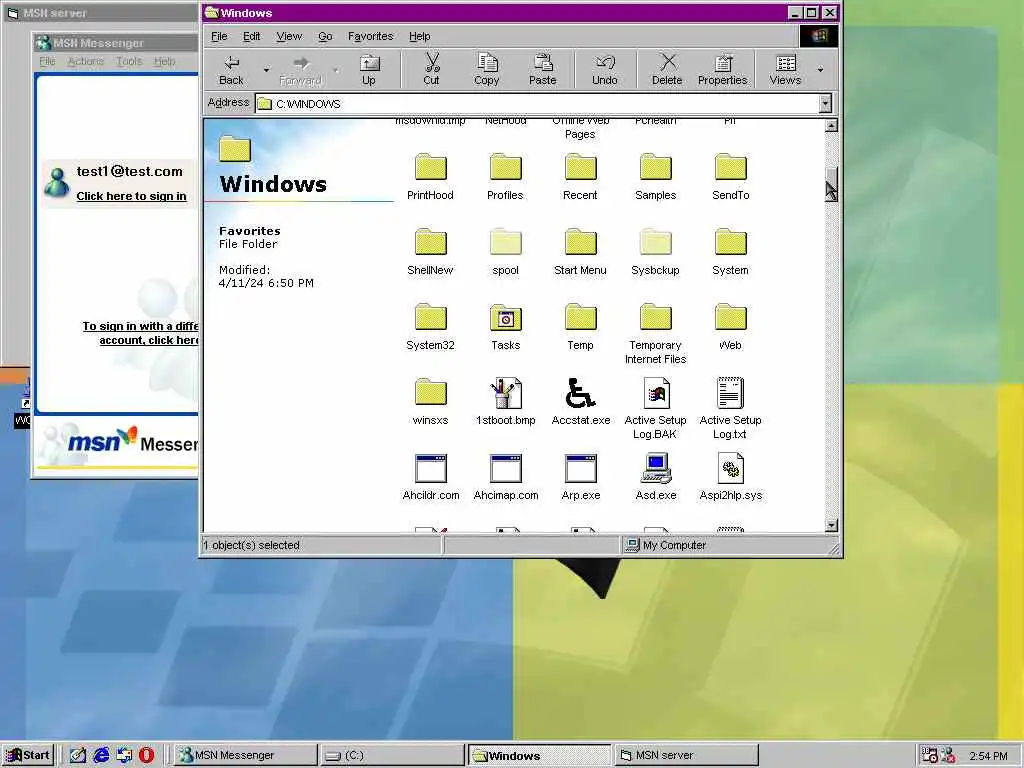
Task: Click the 2:54 PM tray clock
Action: coord(988,756)
